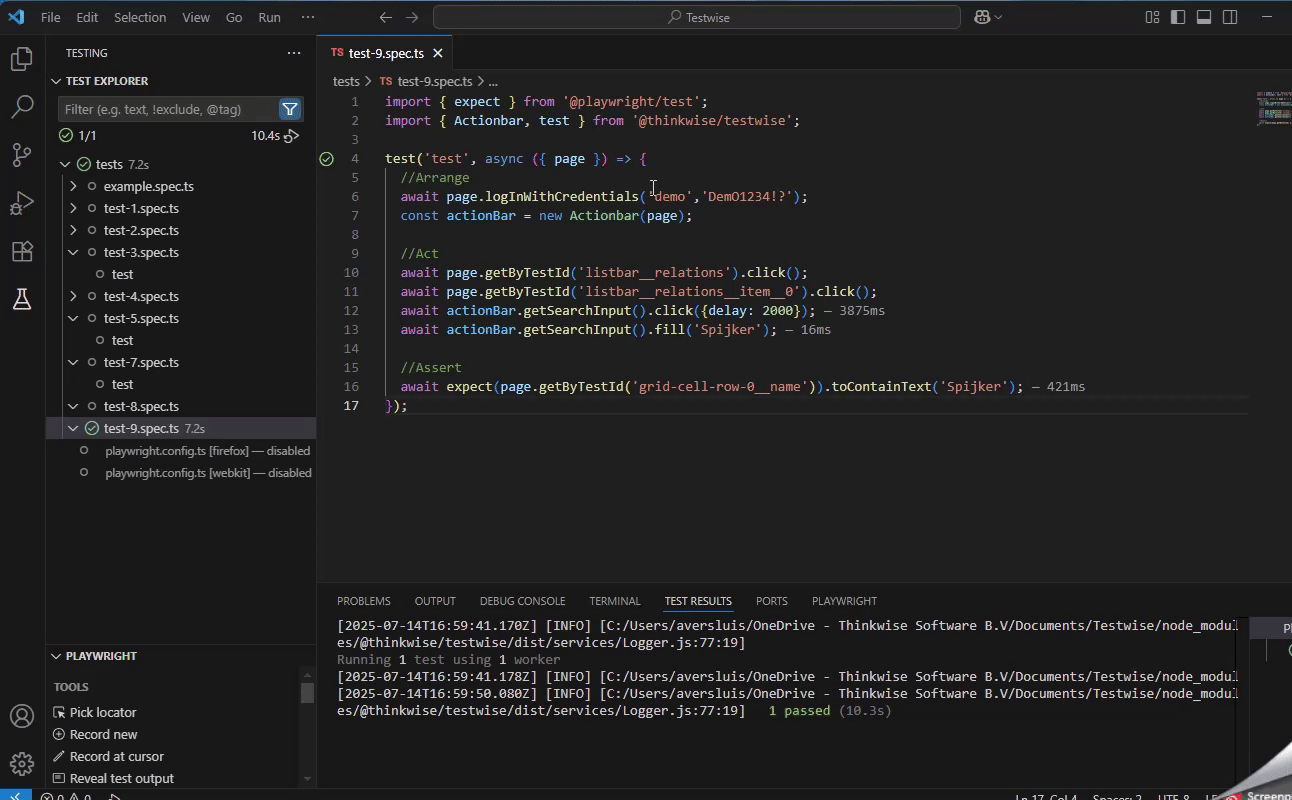The image size is (1292, 800).
Task: Open the Selection menu
Action: point(140,17)
